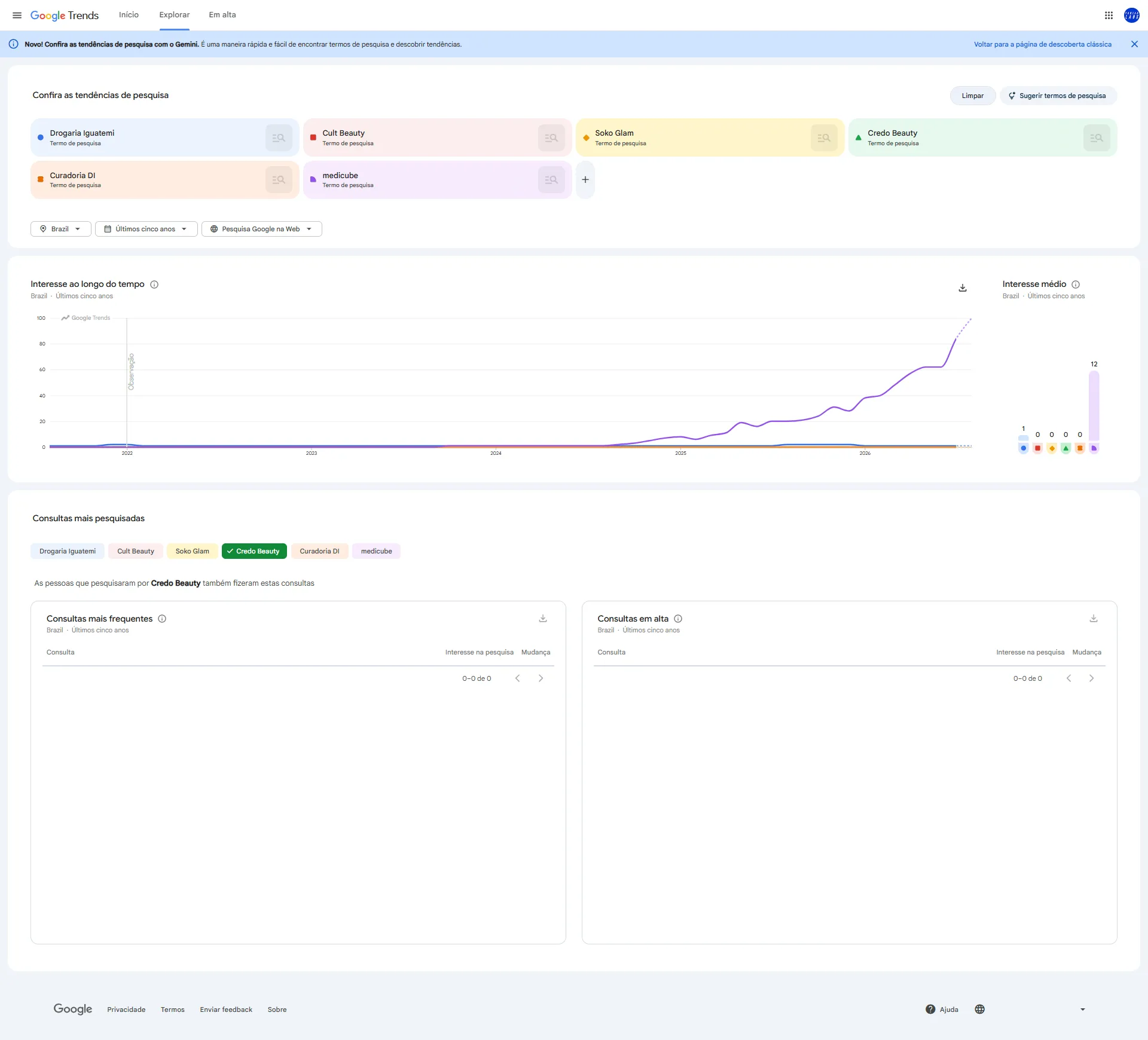Go to next page of Consultas em alta

click(x=1092, y=678)
